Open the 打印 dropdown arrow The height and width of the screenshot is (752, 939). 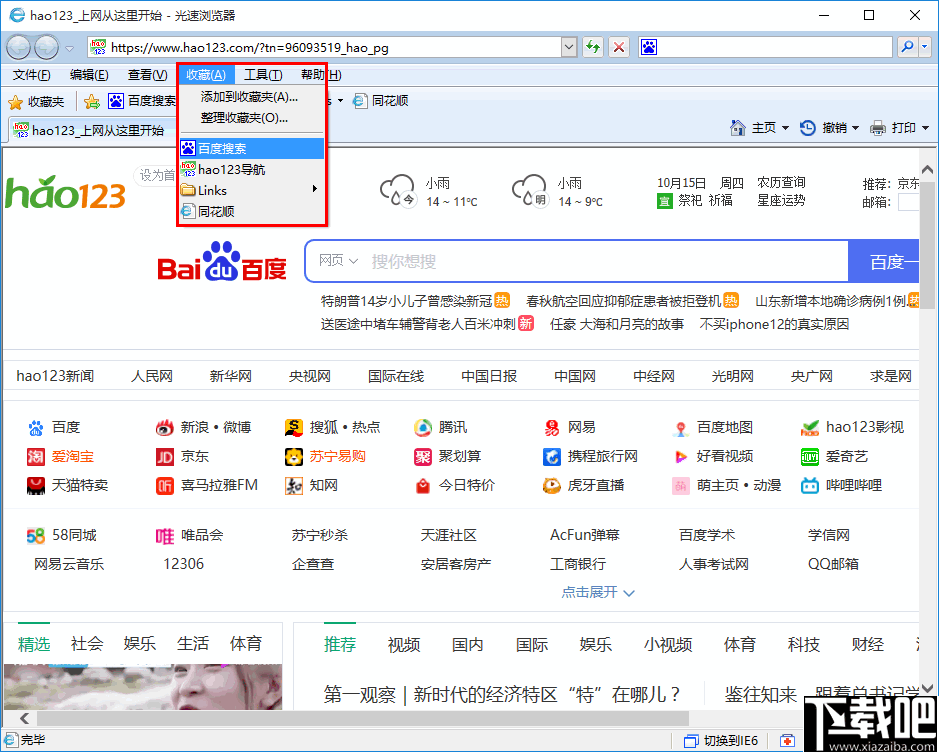pyautogui.click(x=925, y=128)
